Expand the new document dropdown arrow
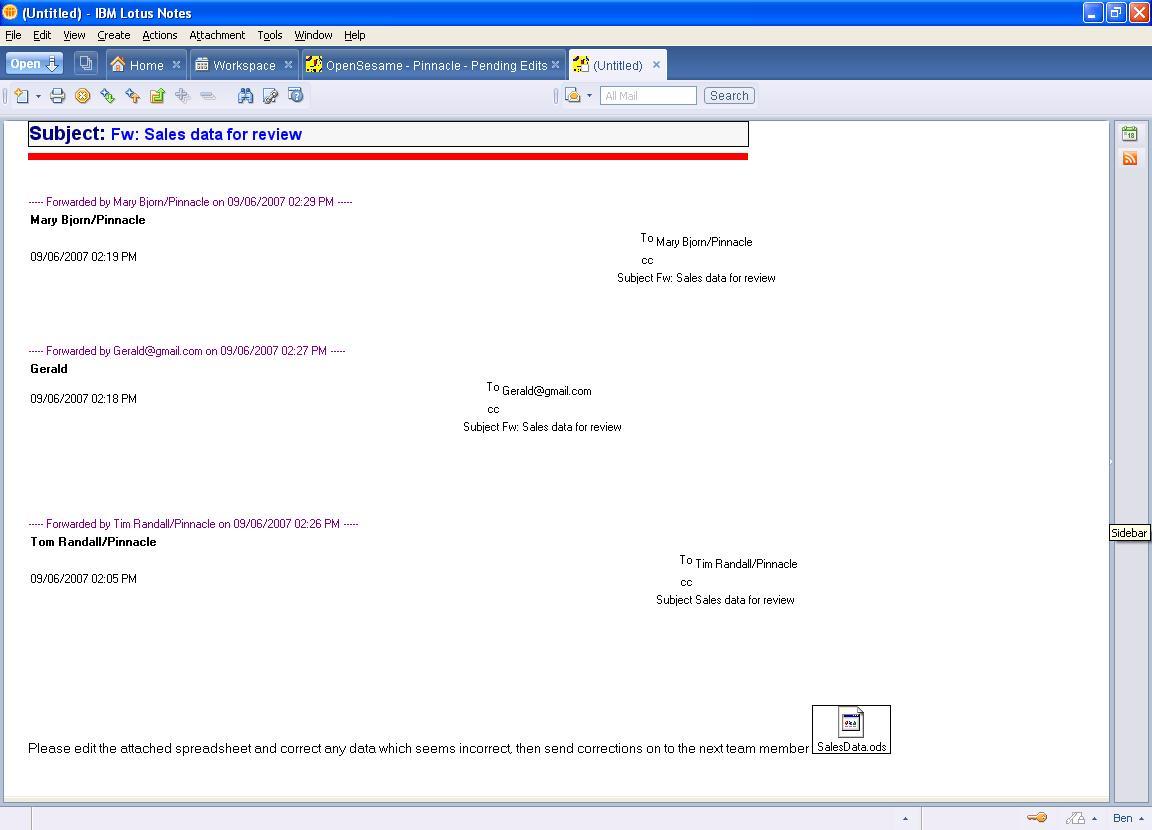Image resolution: width=1152 pixels, height=830 pixels. (38, 96)
